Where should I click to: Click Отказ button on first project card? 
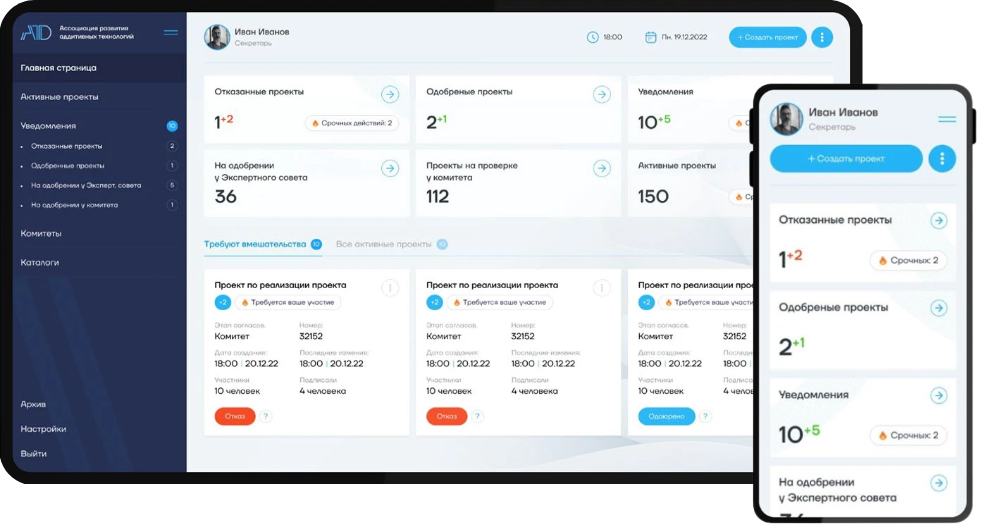point(235,417)
